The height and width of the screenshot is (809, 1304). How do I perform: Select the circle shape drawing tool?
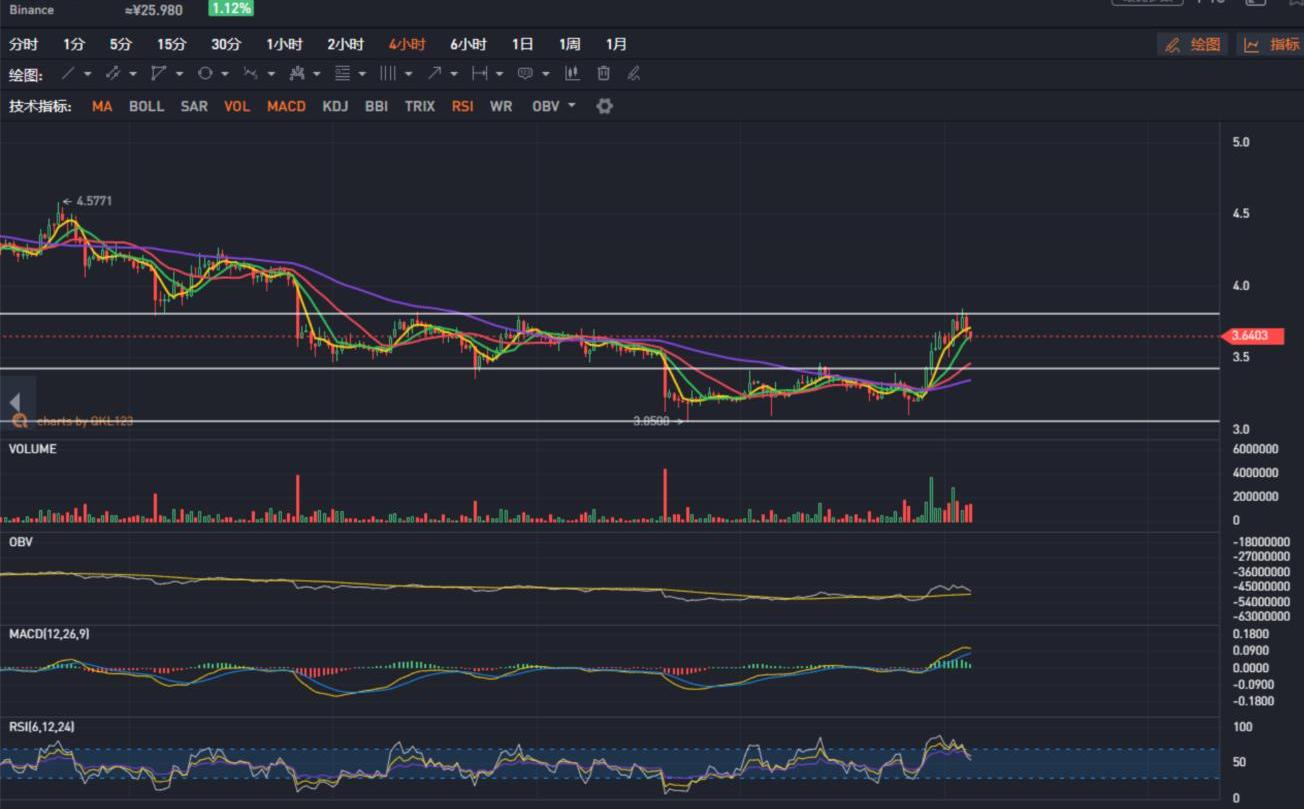[x=205, y=74]
